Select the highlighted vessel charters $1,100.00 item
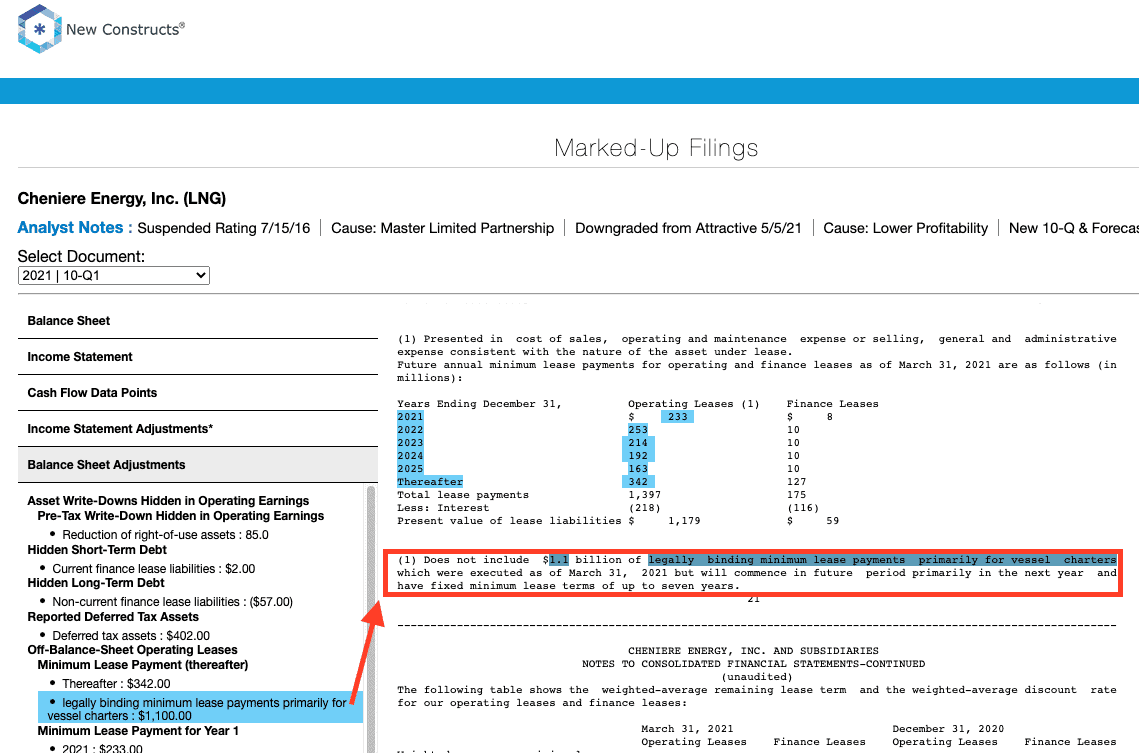This screenshot has height=753, width=1139. click(x=200, y=709)
